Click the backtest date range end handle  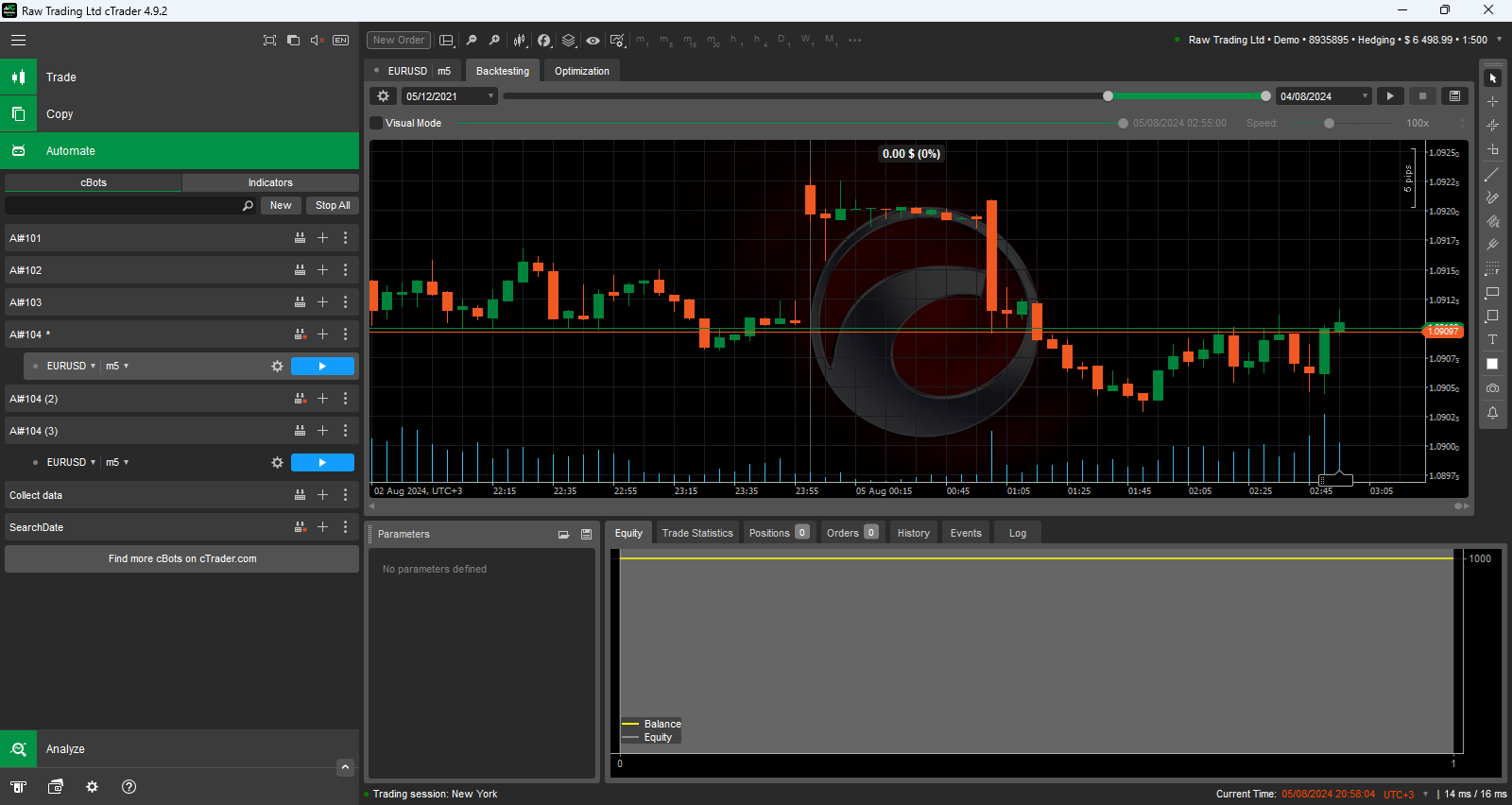coord(1265,96)
